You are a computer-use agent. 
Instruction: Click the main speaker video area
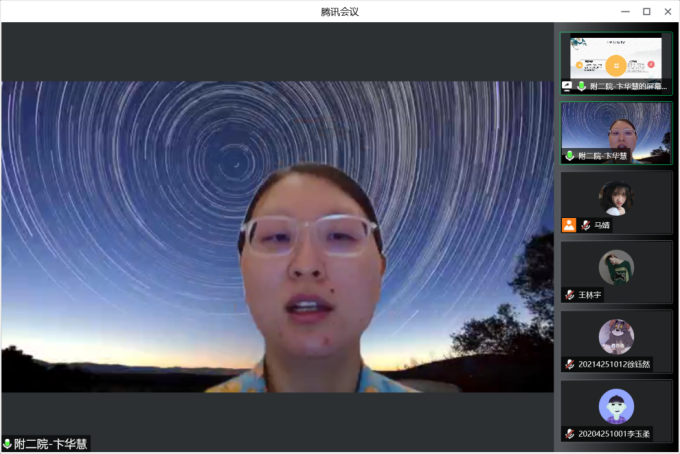pos(277,236)
